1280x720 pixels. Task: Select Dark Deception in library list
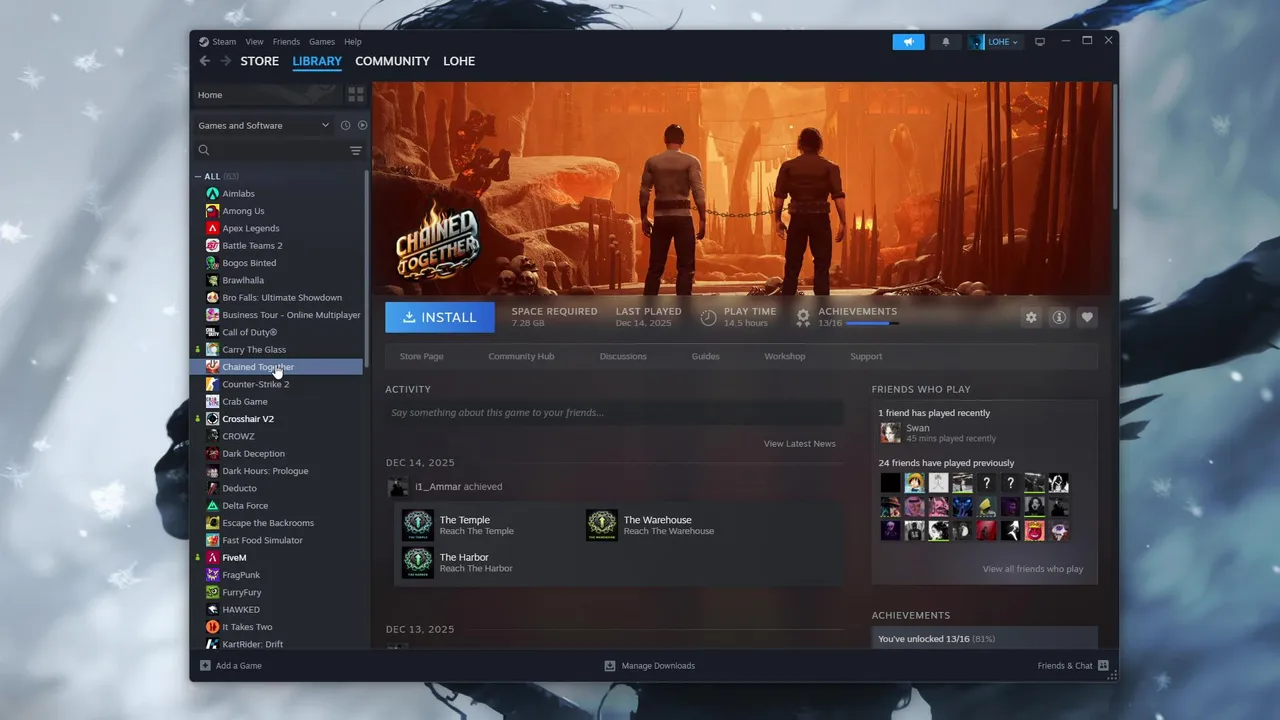(x=254, y=454)
